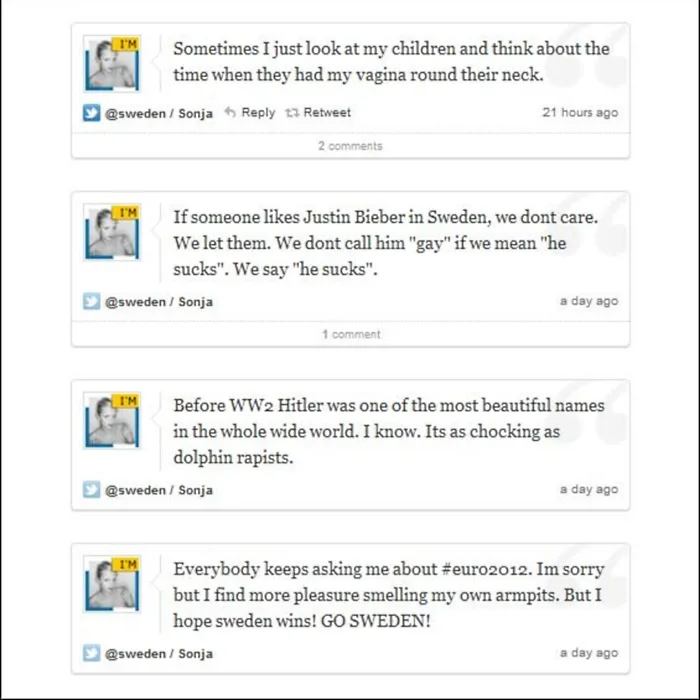This screenshot has height=700, width=700.
Task: Expand the "1 comment" section
Action: click(350, 334)
